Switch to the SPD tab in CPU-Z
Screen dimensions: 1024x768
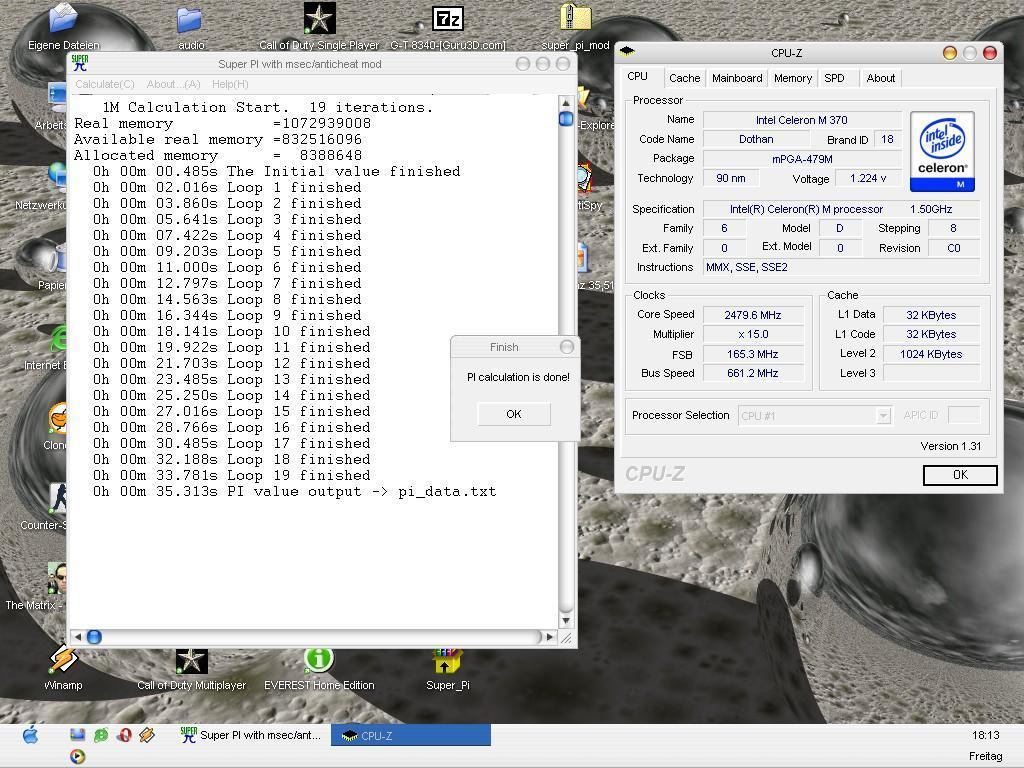(834, 78)
